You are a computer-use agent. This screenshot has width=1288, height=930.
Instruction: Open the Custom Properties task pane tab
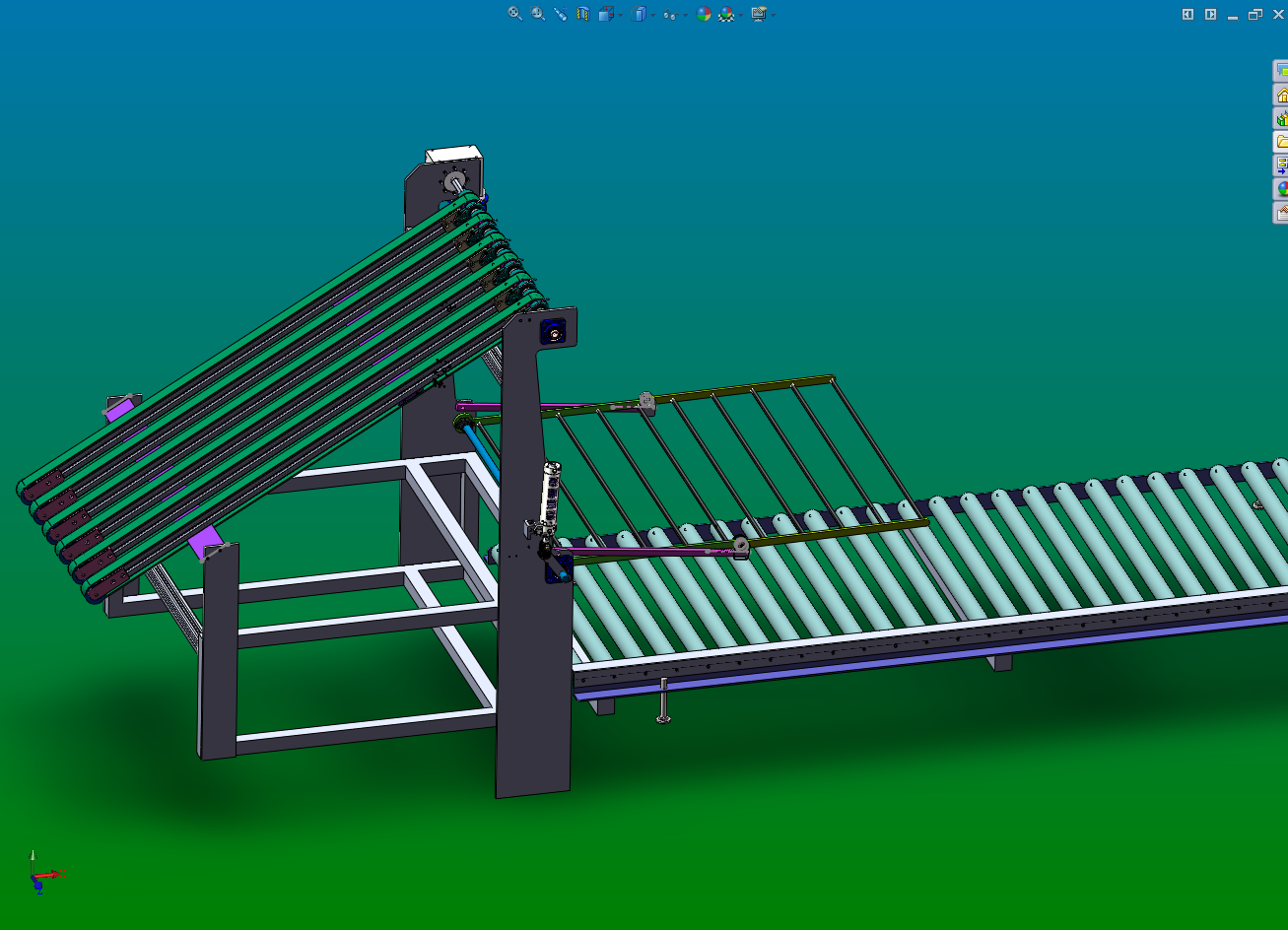point(1281,212)
